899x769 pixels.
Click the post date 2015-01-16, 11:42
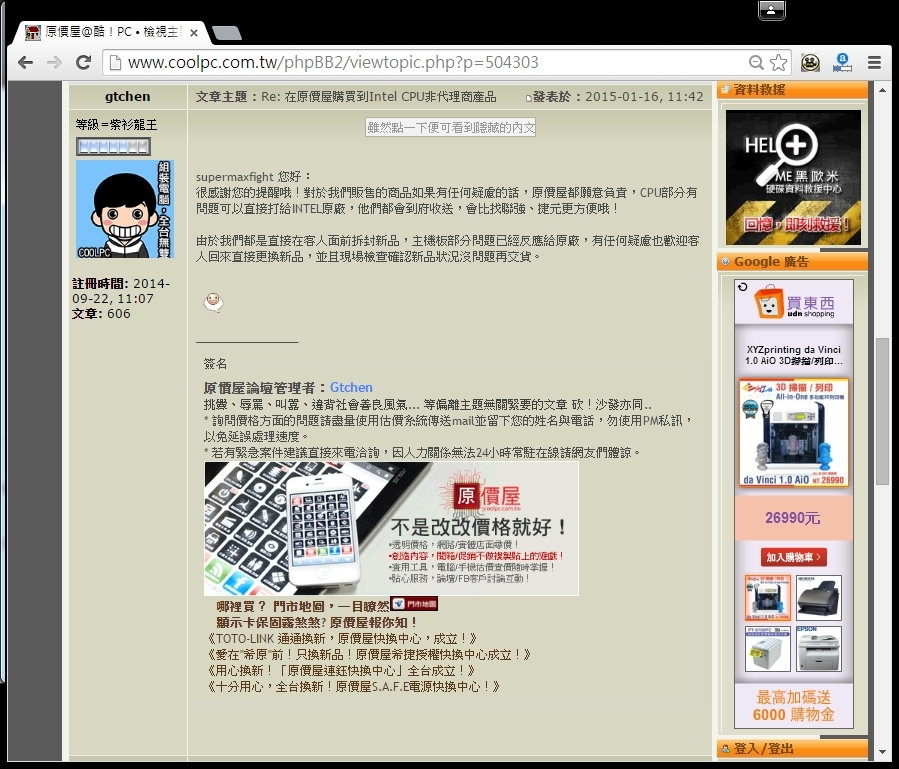click(x=644, y=96)
